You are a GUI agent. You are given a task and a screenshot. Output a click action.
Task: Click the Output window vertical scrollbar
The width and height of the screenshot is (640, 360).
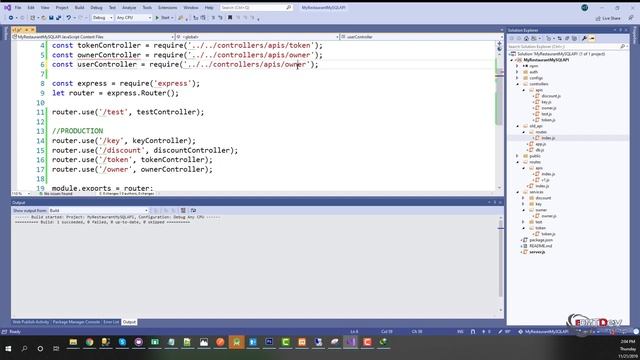(x=500, y=263)
